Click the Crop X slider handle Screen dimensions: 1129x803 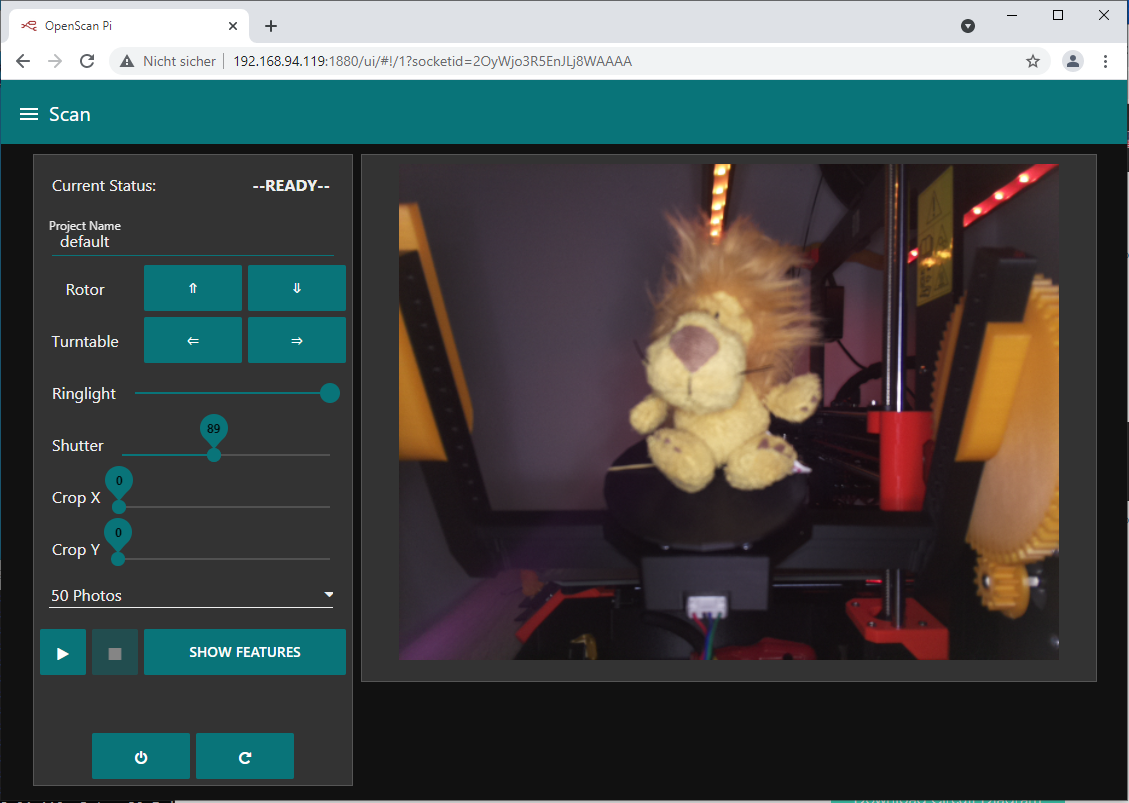(119, 506)
